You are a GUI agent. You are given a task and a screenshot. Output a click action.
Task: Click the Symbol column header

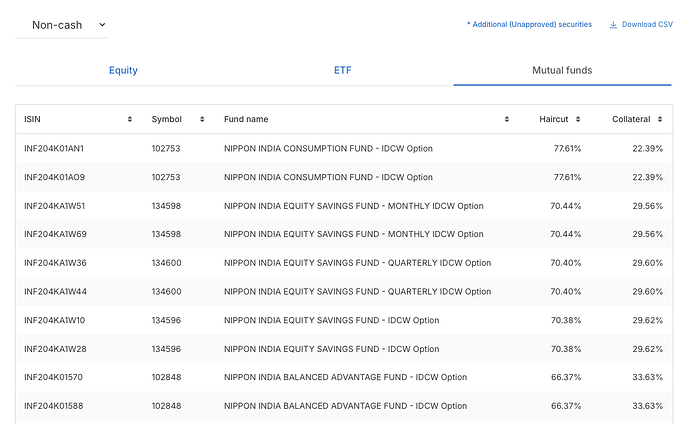click(x=166, y=119)
